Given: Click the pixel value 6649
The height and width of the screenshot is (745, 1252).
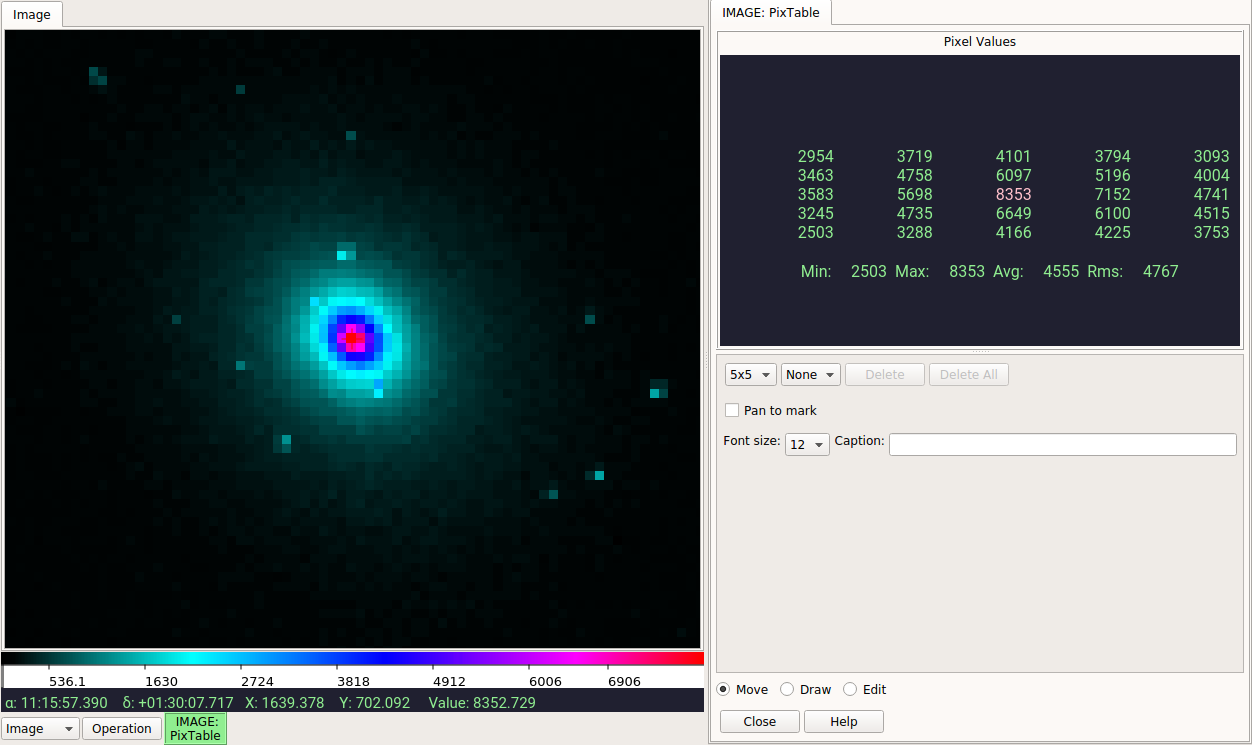Looking at the screenshot, I should click(1014, 213).
